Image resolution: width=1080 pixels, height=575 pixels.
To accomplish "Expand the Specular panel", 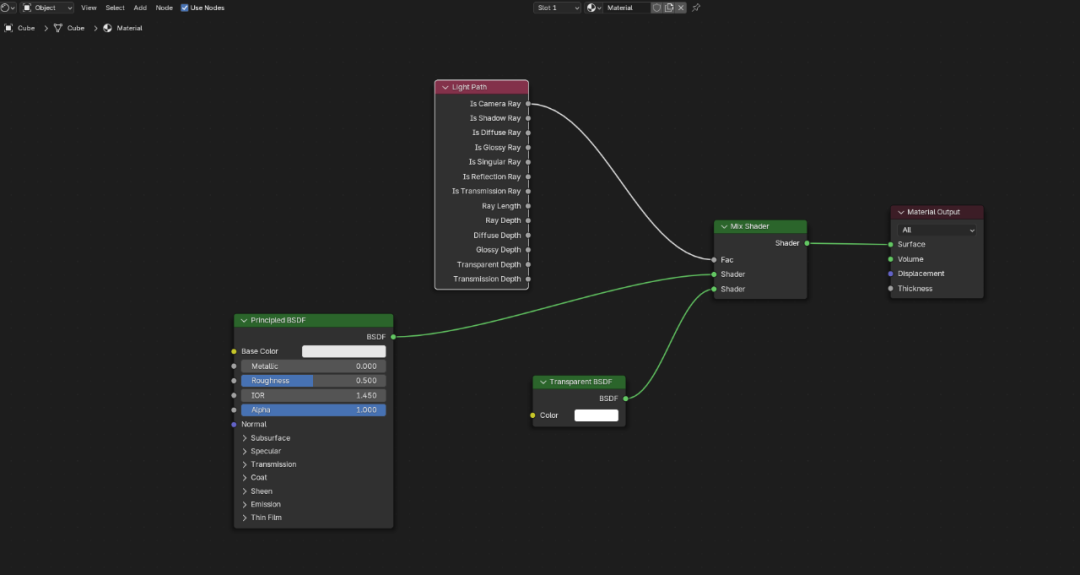I will 245,451.
